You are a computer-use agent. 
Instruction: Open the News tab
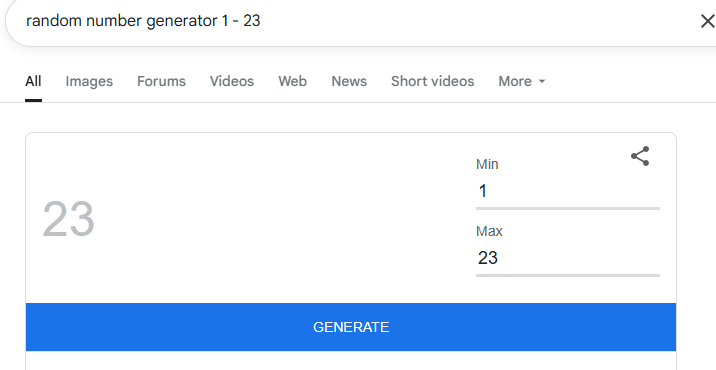349,81
